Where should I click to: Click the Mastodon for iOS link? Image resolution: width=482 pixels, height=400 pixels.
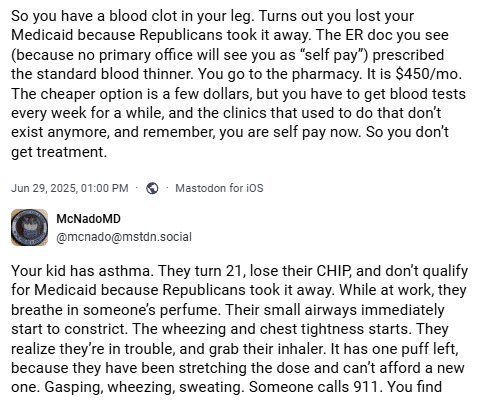(219, 188)
